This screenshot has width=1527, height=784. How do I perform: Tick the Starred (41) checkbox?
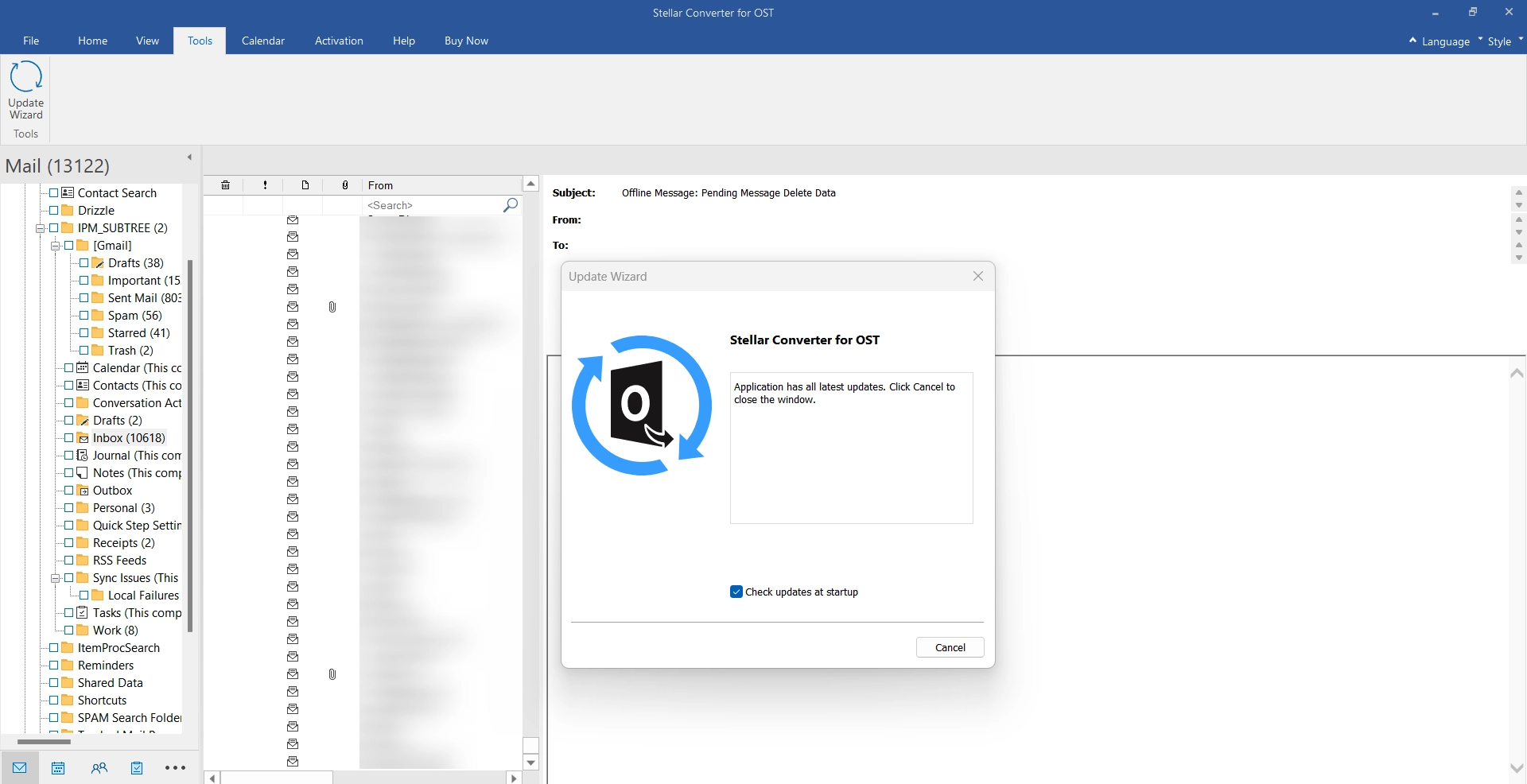pos(84,333)
